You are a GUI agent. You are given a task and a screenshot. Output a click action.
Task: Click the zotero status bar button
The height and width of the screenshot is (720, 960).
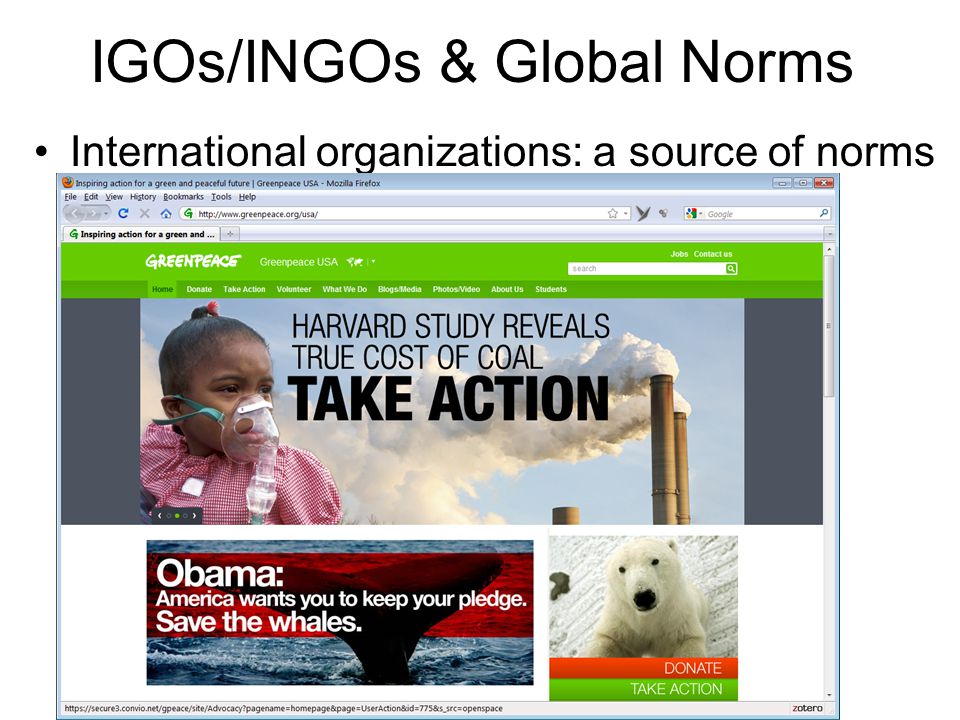tap(807, 708)
